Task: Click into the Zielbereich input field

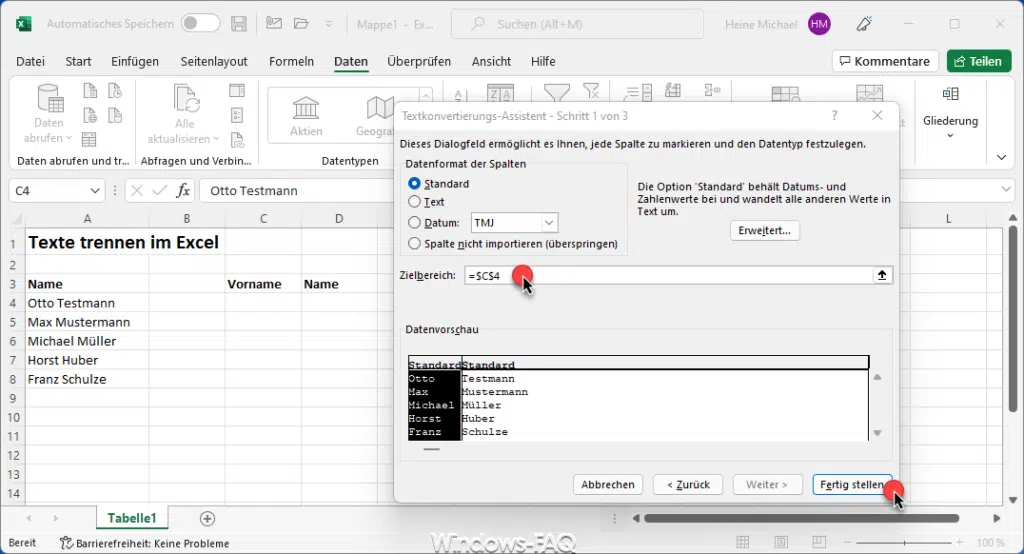Action: (x=669, y=276)
